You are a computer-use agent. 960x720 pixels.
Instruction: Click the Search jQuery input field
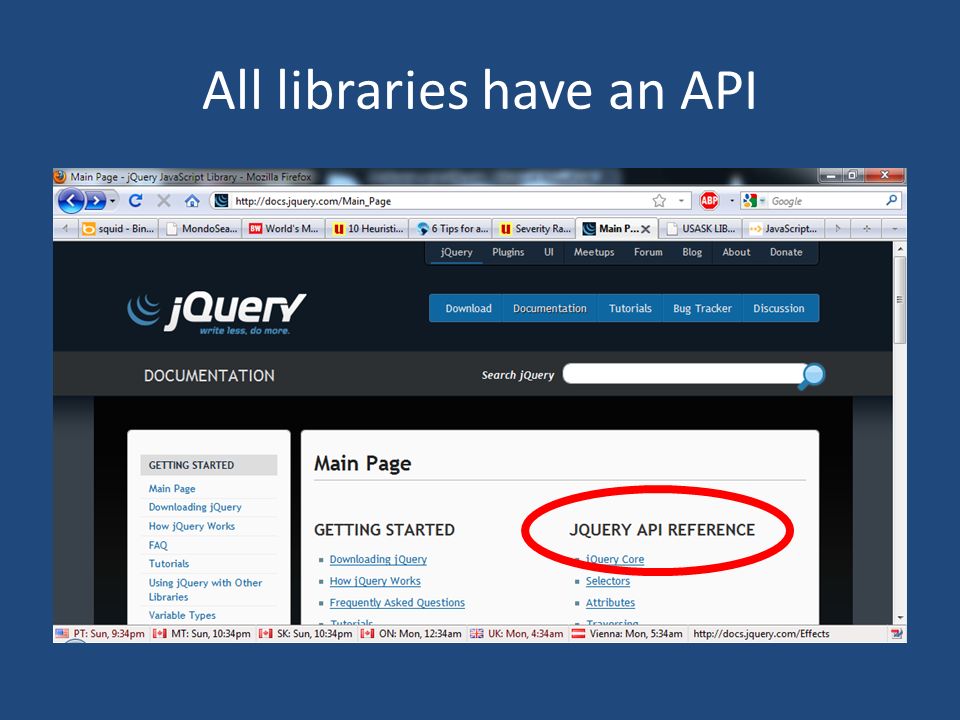(683, 374)
